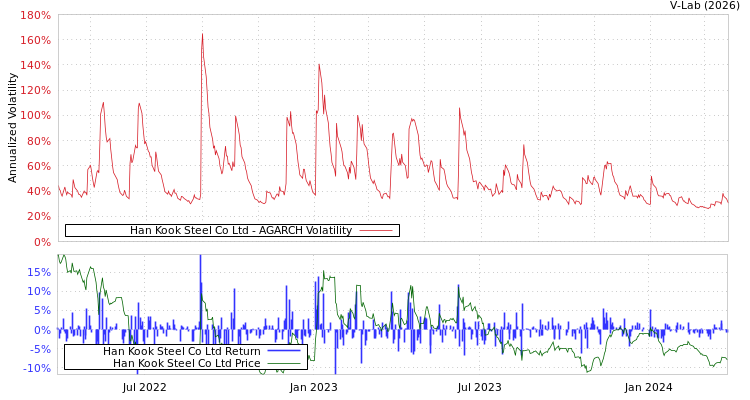Click the -10% return axis label
750x400 pixels.
coord(36,368)
